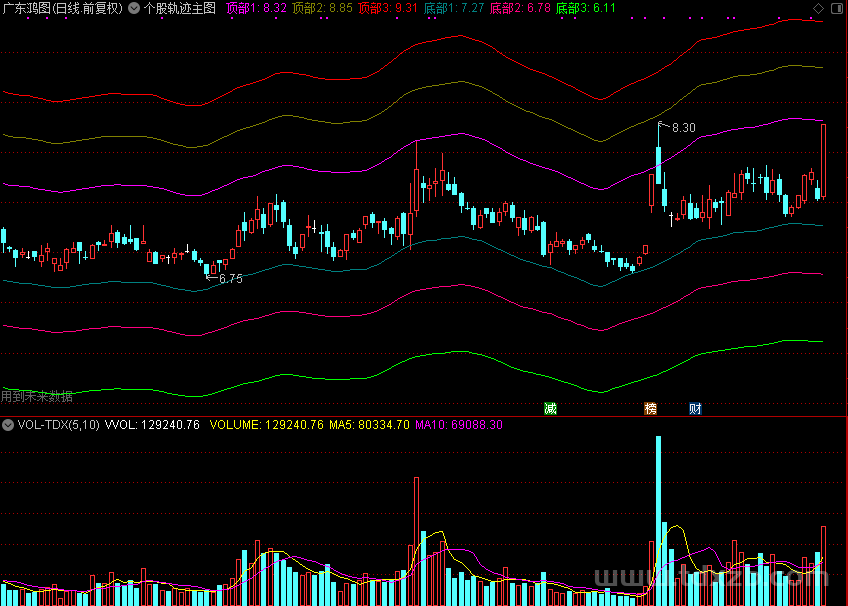
Task: Select the VOLUME: 129240.76 readout
Action: (x=267, y=425)
